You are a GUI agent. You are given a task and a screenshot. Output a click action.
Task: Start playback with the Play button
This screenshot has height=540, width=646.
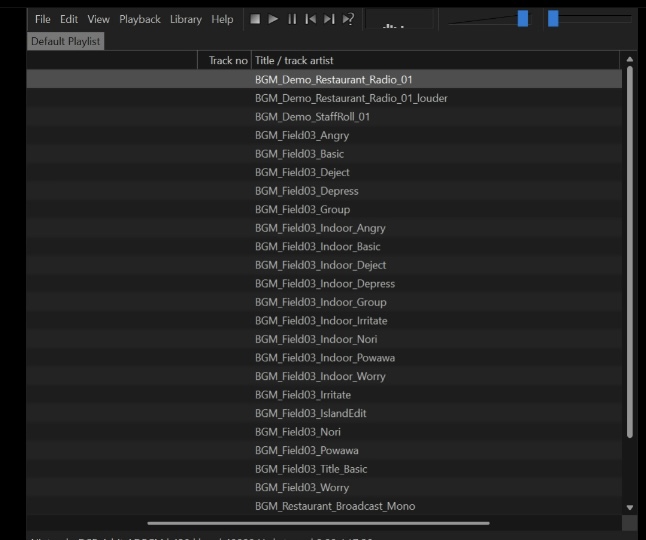tap(273, 19)
